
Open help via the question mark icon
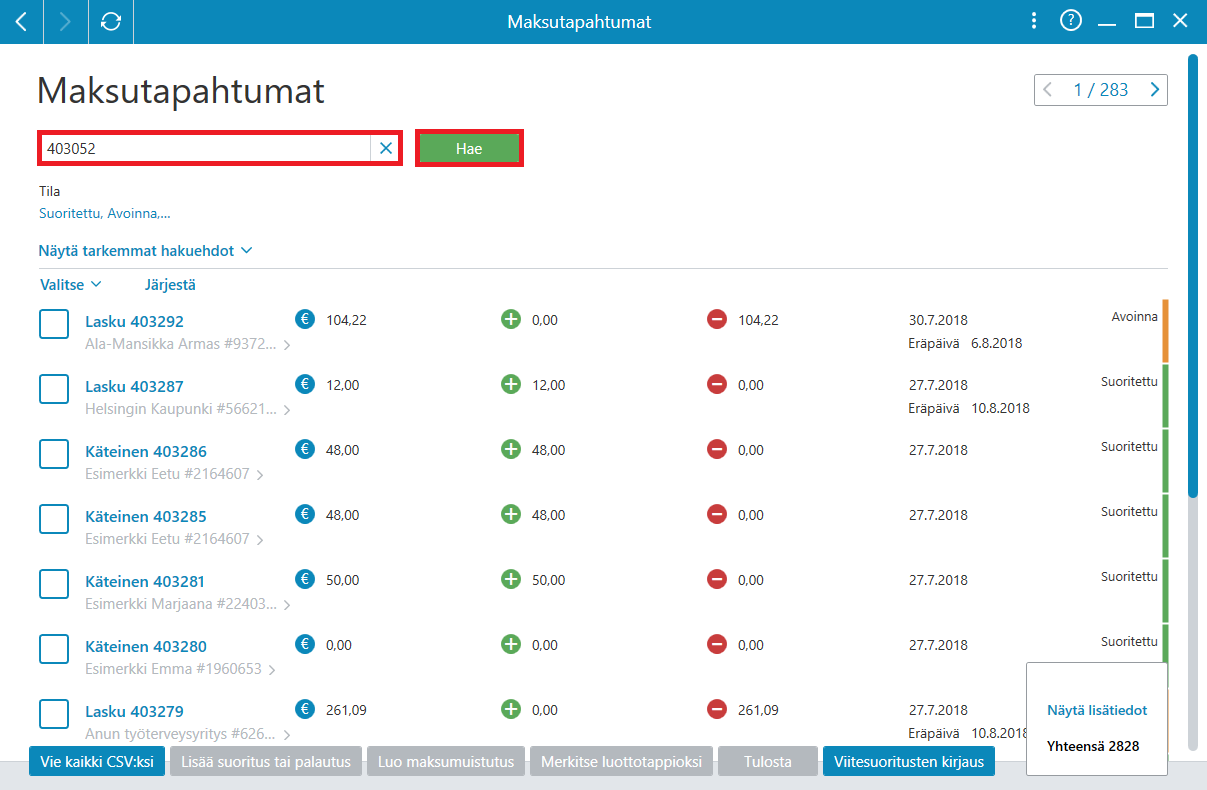click(1071, 21)
